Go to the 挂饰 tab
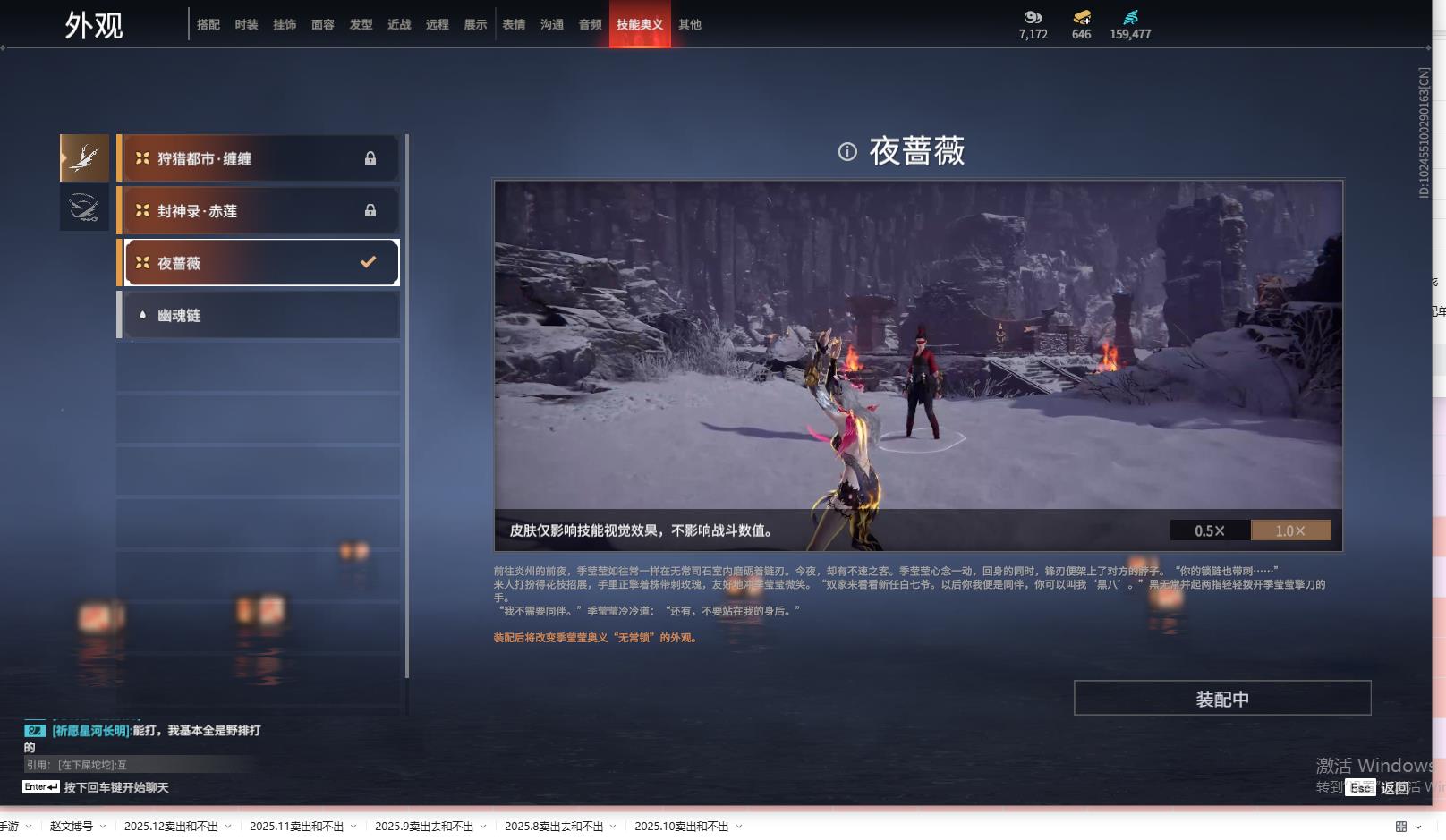Screen dimensions: 1446x840 [x=285, y=25]
